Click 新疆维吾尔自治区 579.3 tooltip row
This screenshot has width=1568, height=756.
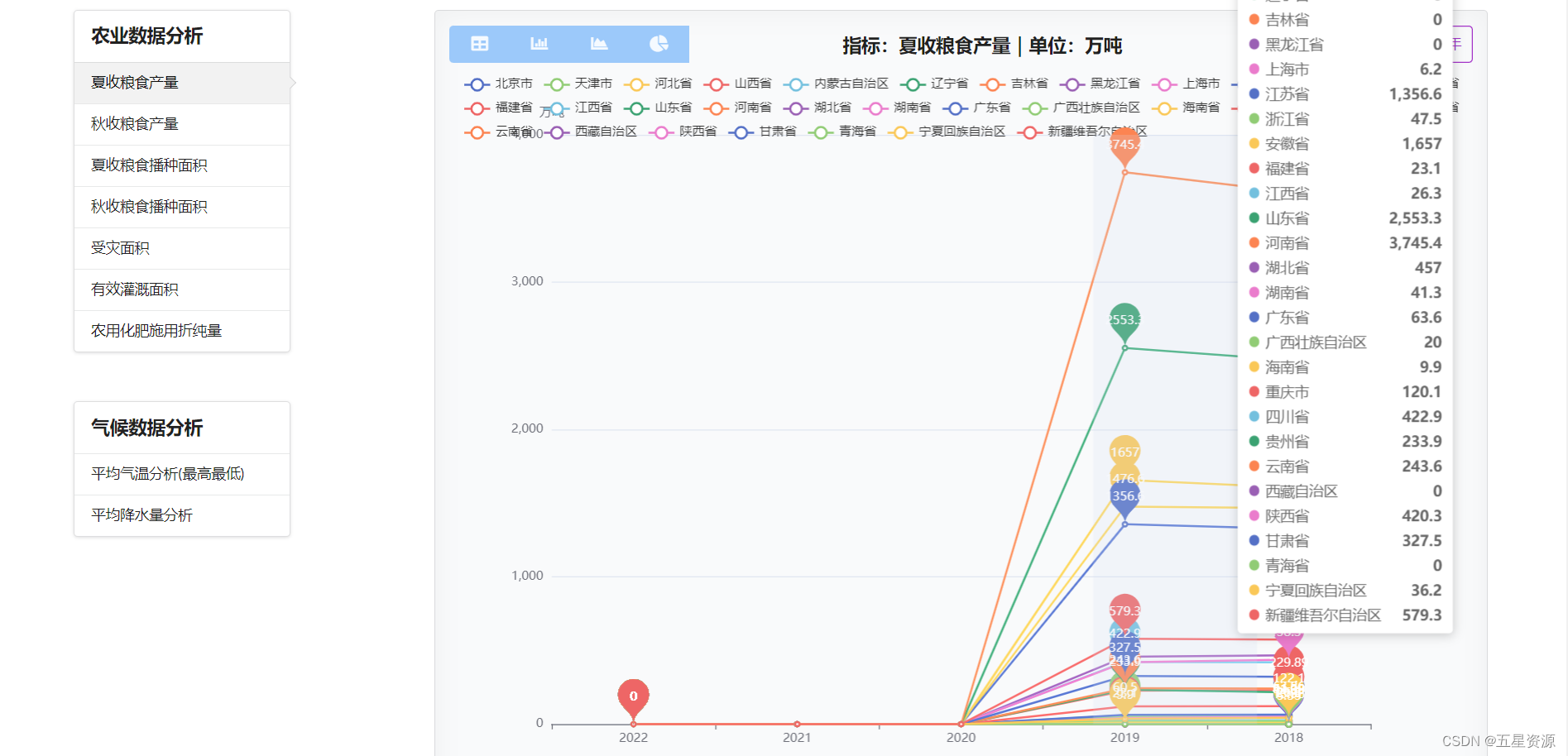[x=1345, y=615]
